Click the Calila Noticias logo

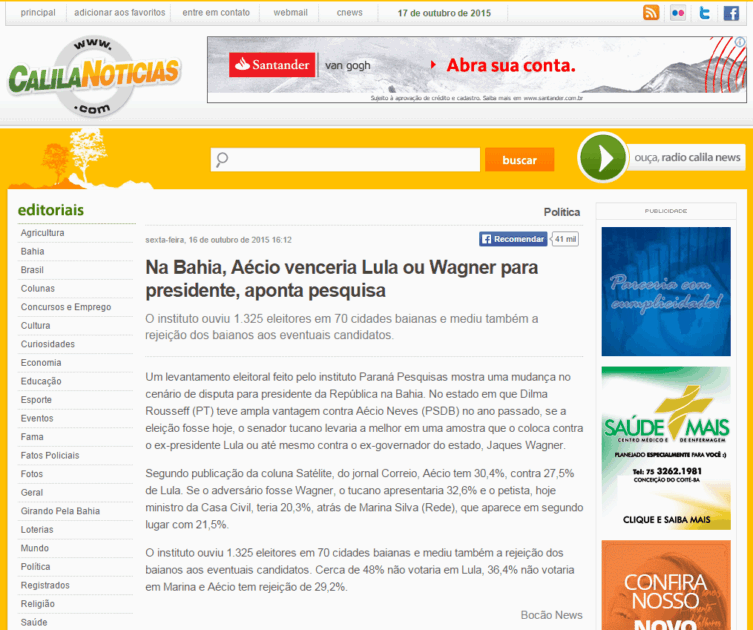click(93, 76)
